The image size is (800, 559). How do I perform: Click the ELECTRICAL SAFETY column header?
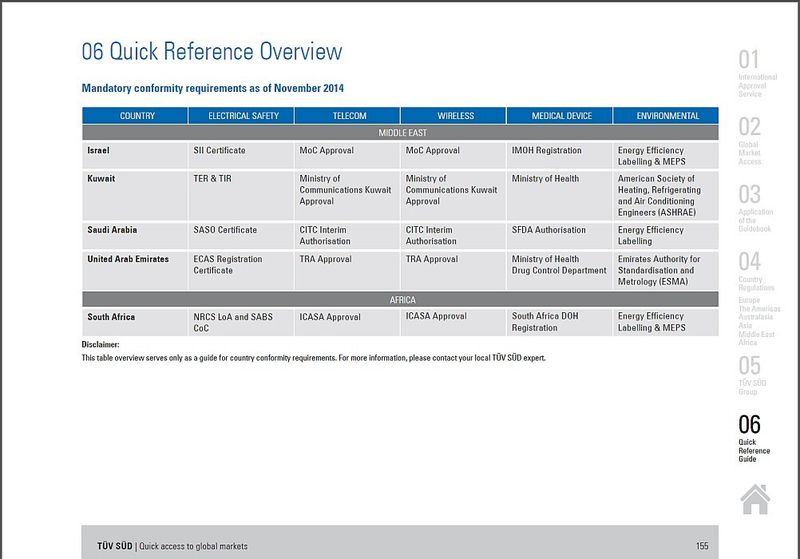(241, 116)
